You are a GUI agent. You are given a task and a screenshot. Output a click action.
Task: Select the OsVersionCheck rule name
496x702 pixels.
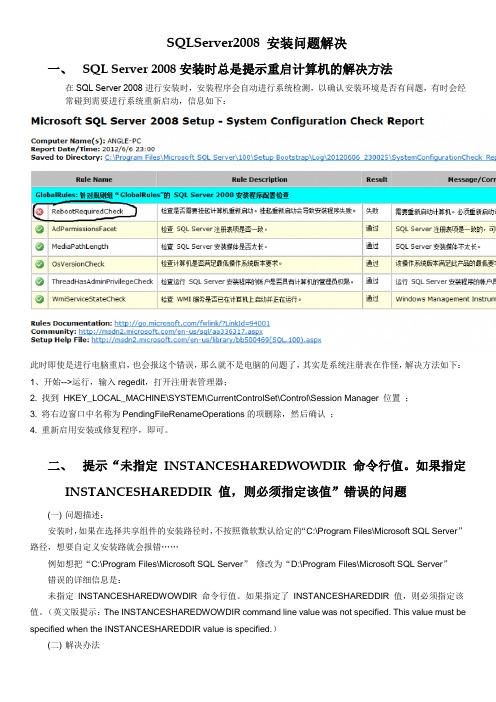tap(78, 264)
